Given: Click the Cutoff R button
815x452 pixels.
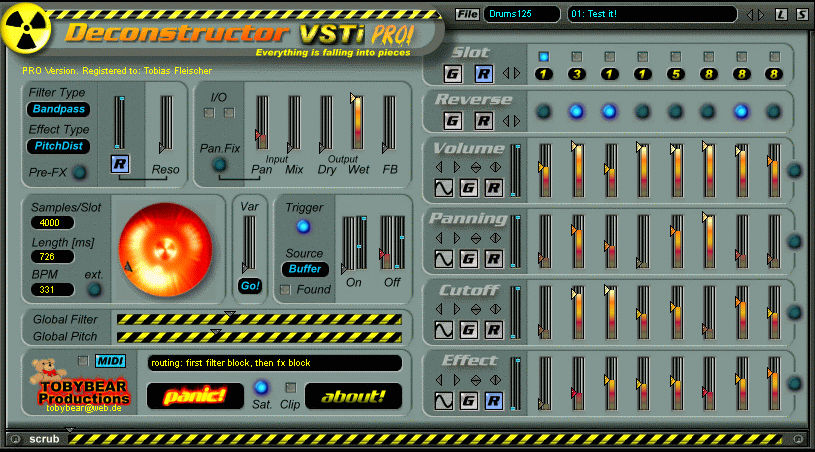Looking at the screenshot, I should (x=493, y=329).
